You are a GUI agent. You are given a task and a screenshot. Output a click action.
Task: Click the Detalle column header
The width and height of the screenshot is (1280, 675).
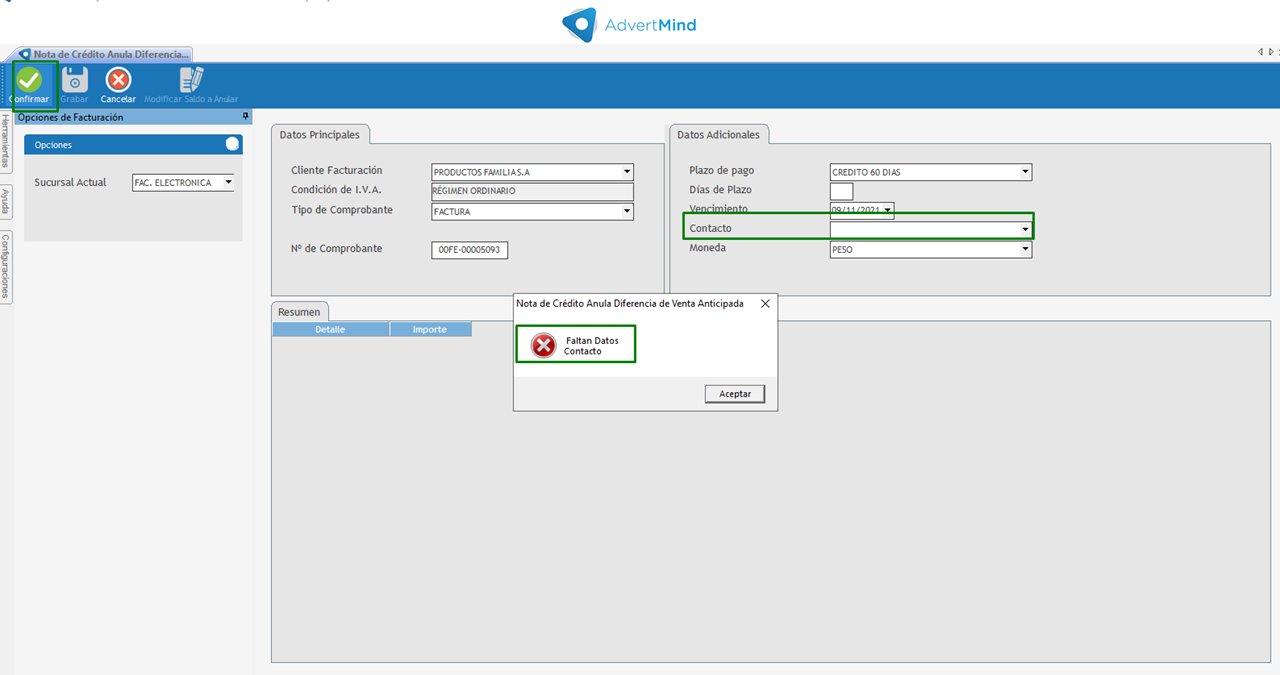pos(330,329)
